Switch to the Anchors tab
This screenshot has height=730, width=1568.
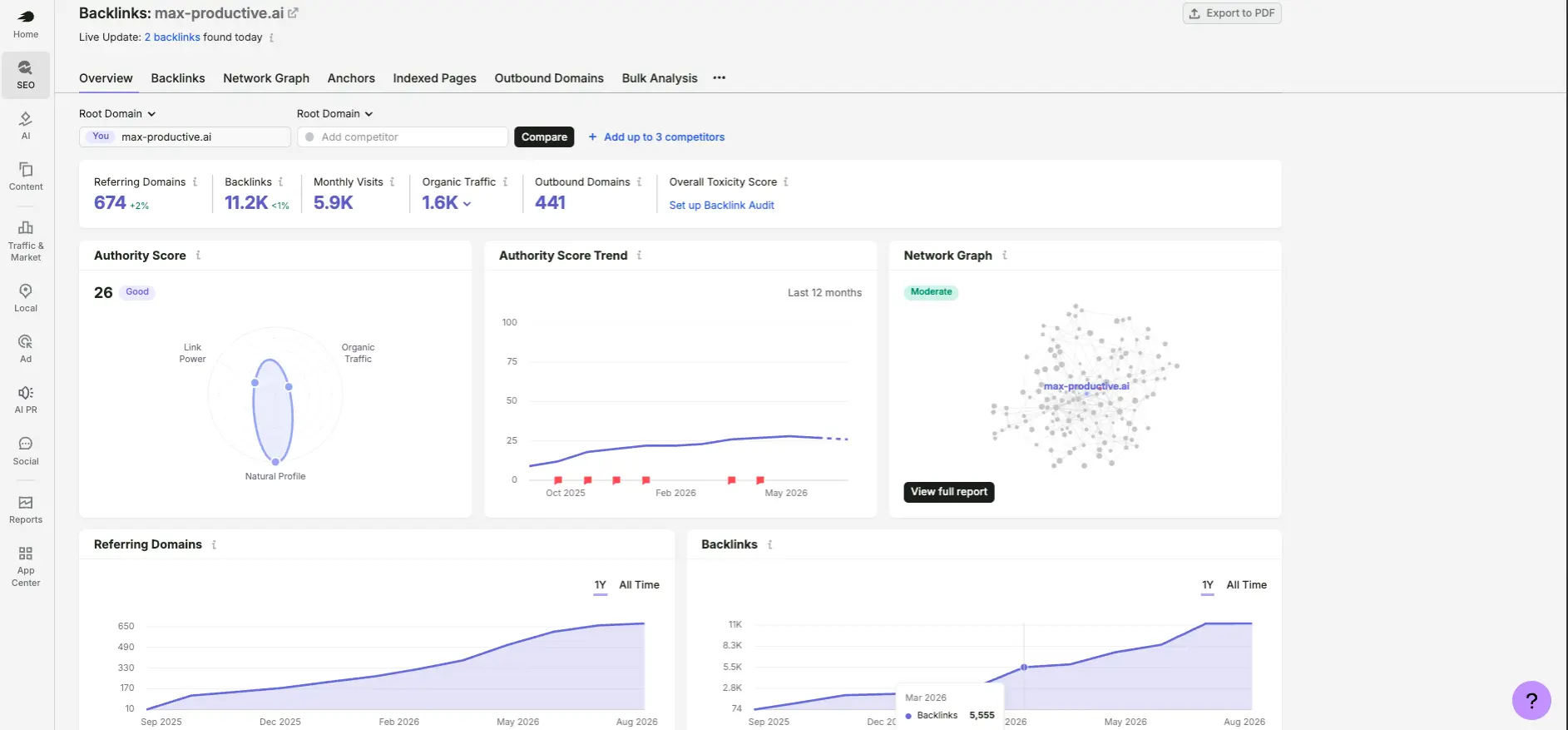pos(351,78)
